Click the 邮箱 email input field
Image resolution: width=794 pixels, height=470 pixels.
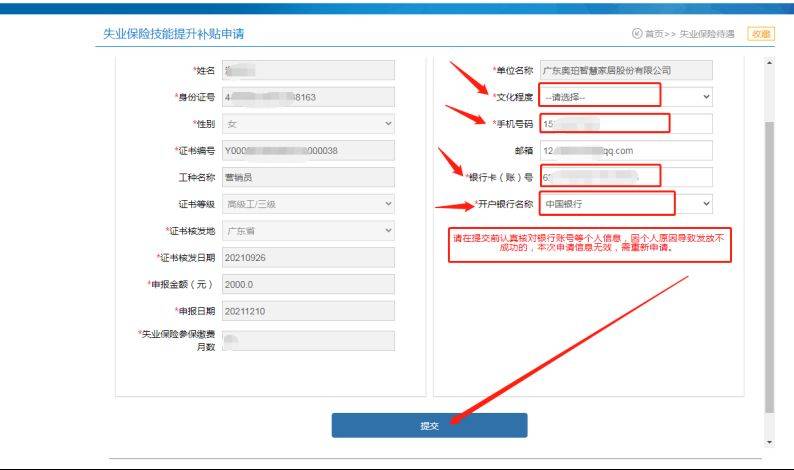click(x=625, y=151)
